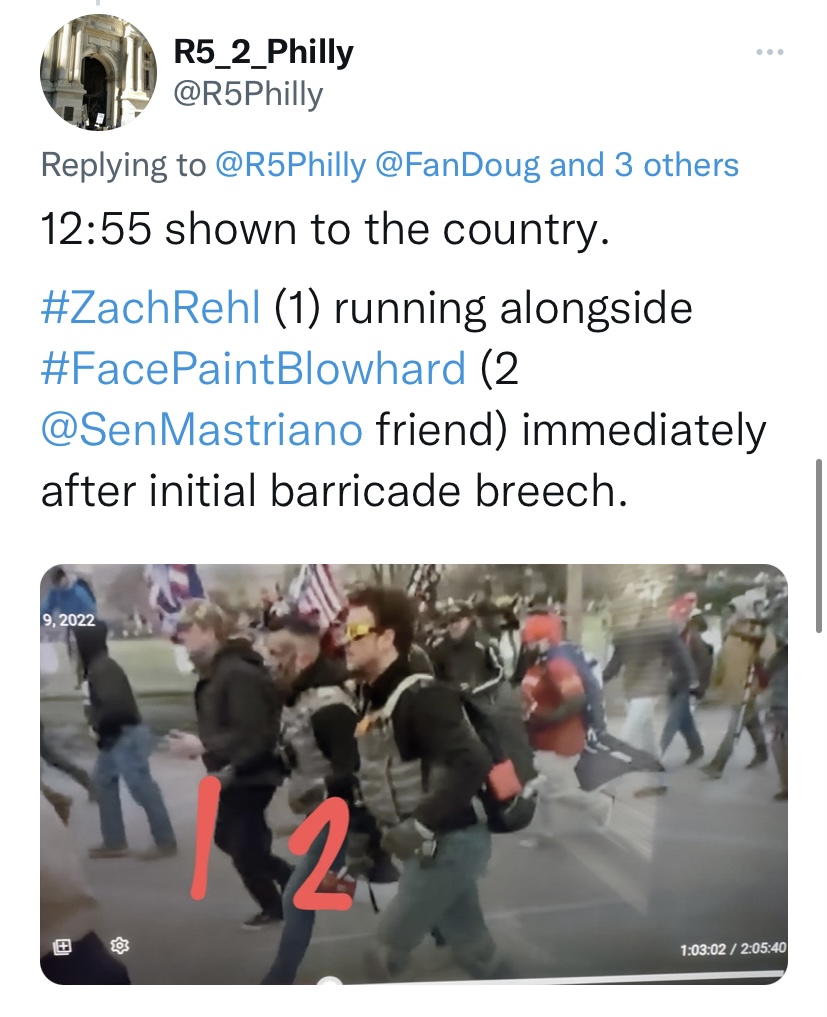
Task: Open the @FanDoug reply mention
Action: [x=457, y=165]
